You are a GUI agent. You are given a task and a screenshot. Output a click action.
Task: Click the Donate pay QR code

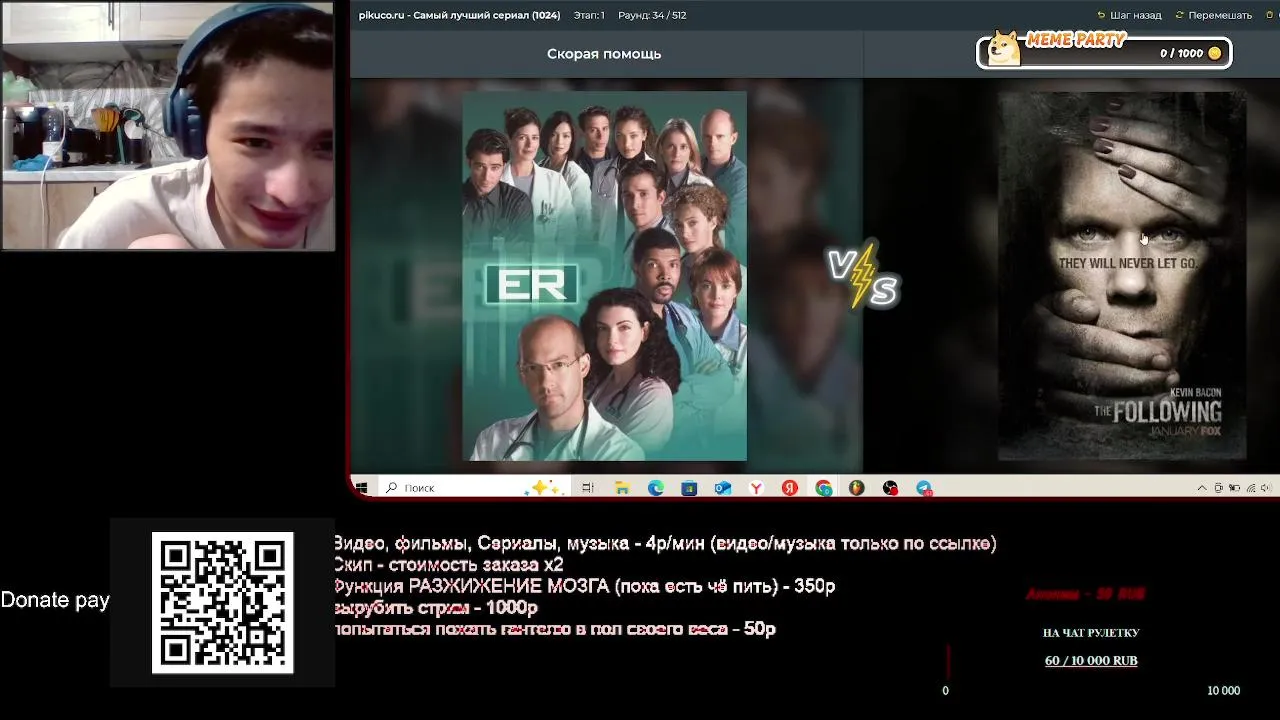coord(222,602)
